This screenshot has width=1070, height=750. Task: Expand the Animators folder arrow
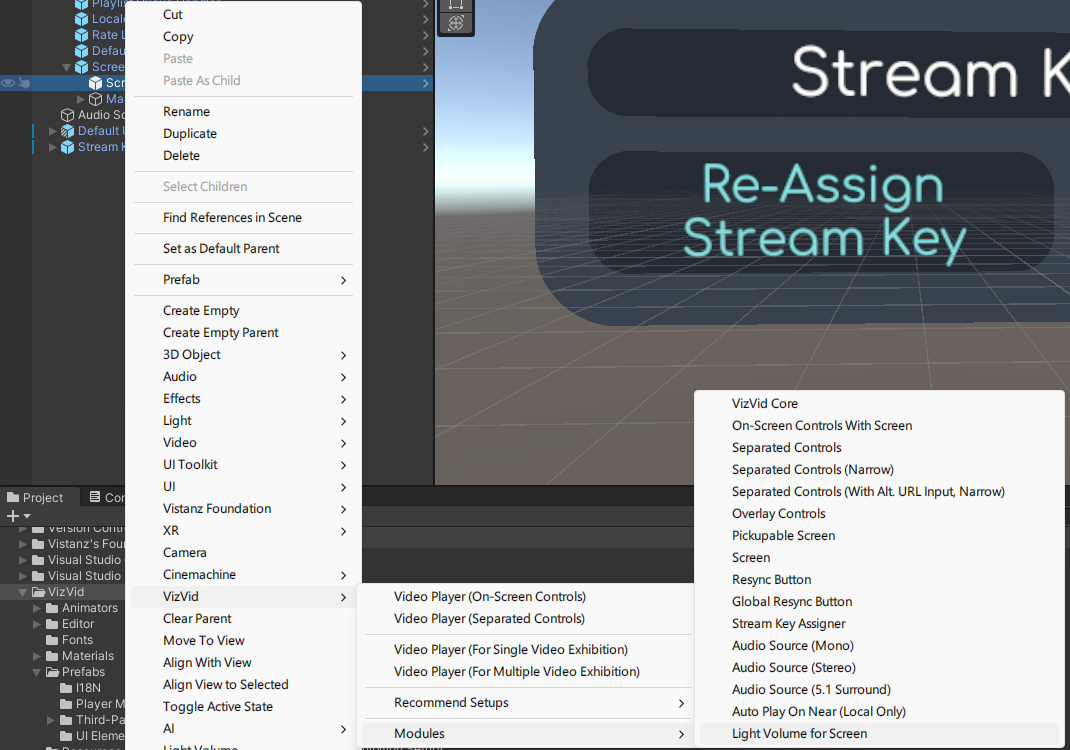(x=38, y=608)
